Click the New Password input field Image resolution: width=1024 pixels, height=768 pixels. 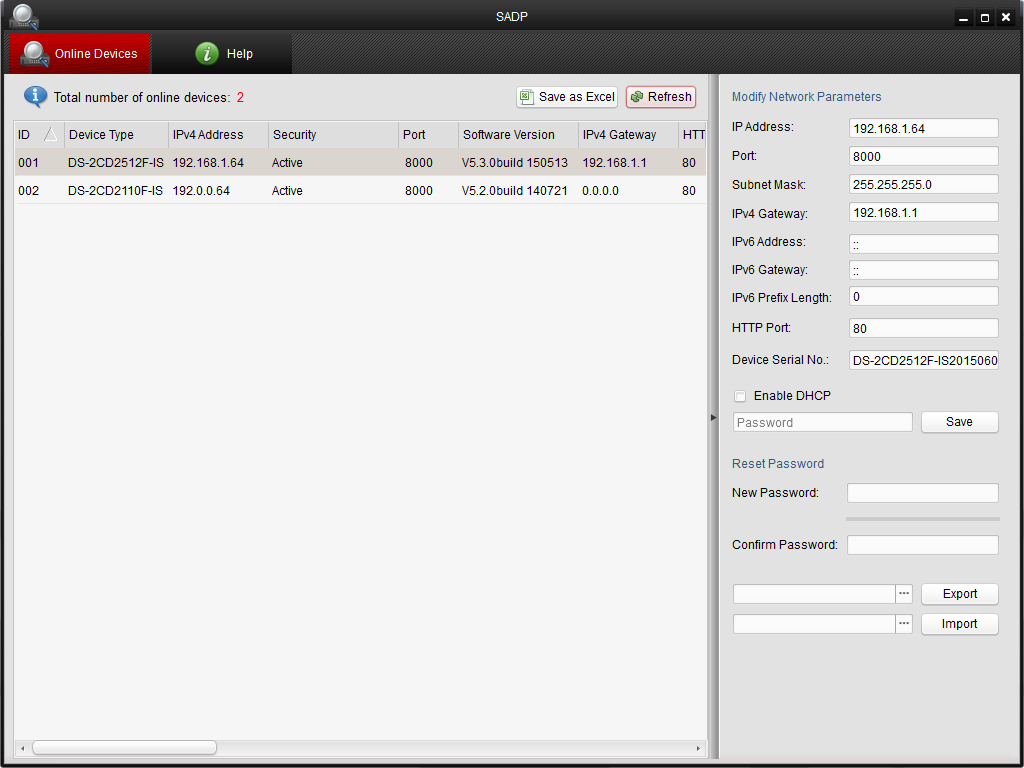(x=922, y=492)
